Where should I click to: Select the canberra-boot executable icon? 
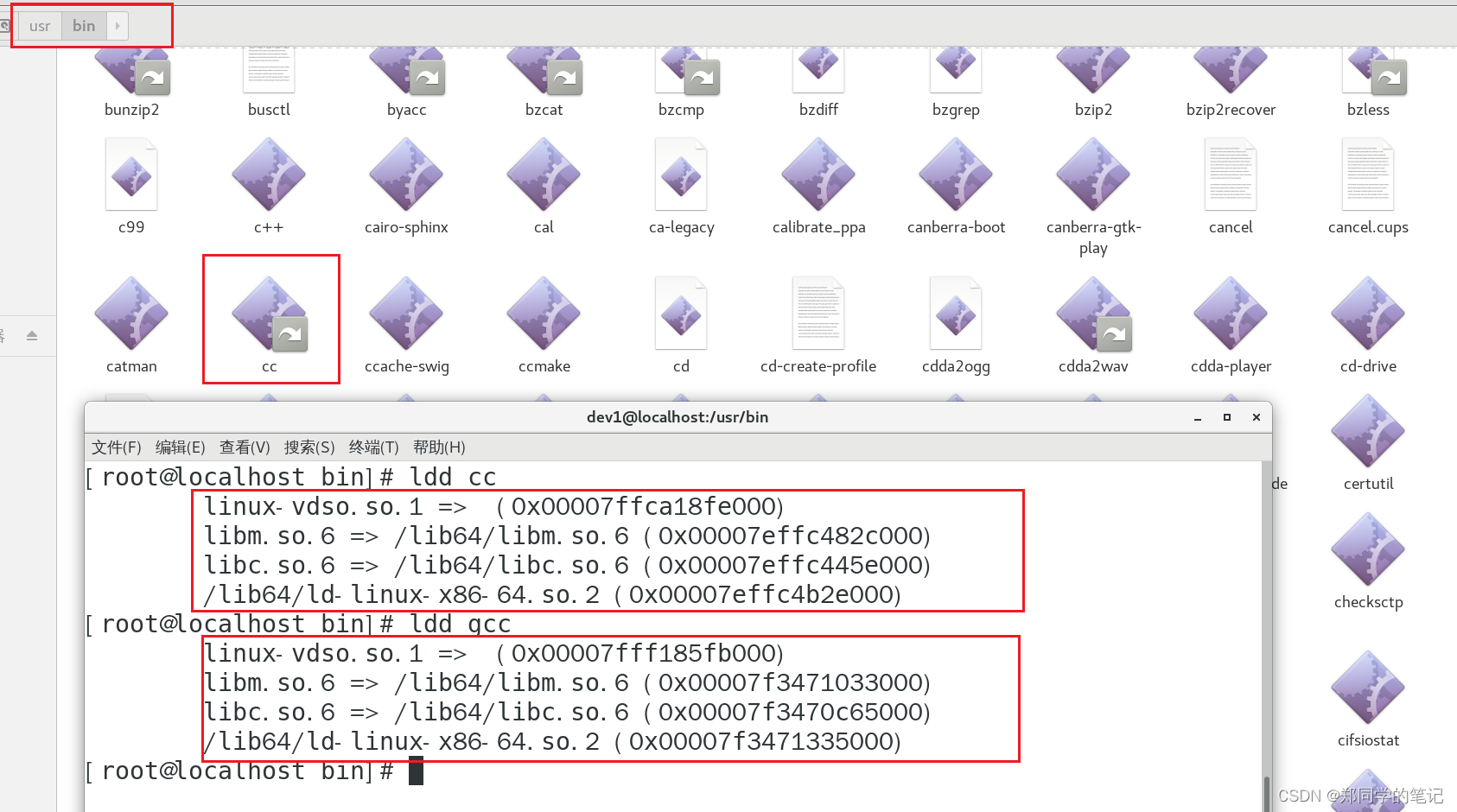(x=956, y=174)
